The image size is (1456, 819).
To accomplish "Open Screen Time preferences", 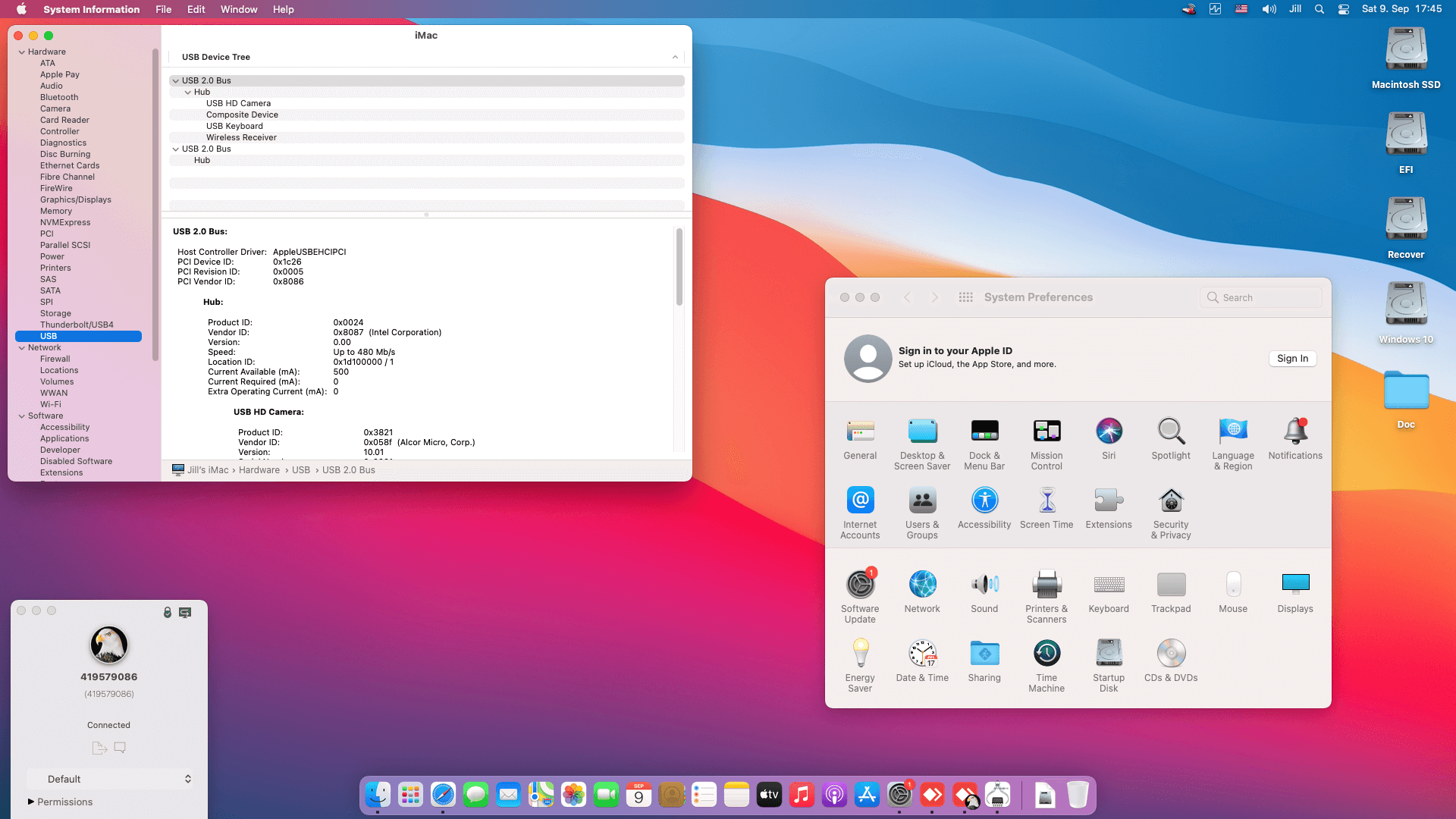I will pos(1046,508).
